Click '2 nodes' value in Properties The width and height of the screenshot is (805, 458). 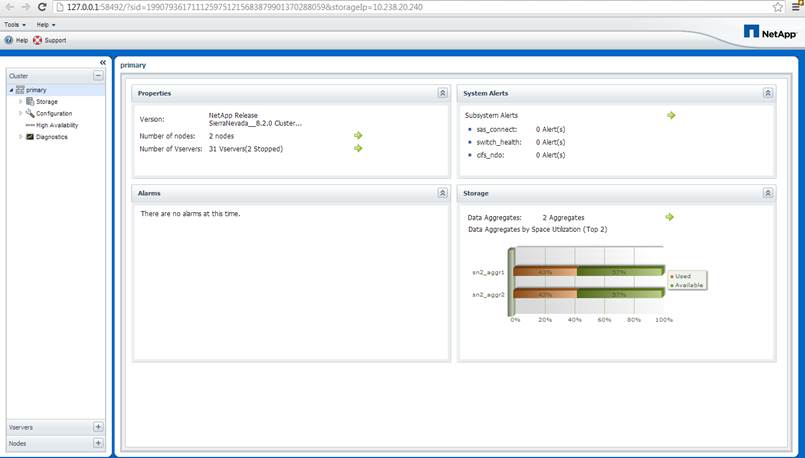(221, 136)
